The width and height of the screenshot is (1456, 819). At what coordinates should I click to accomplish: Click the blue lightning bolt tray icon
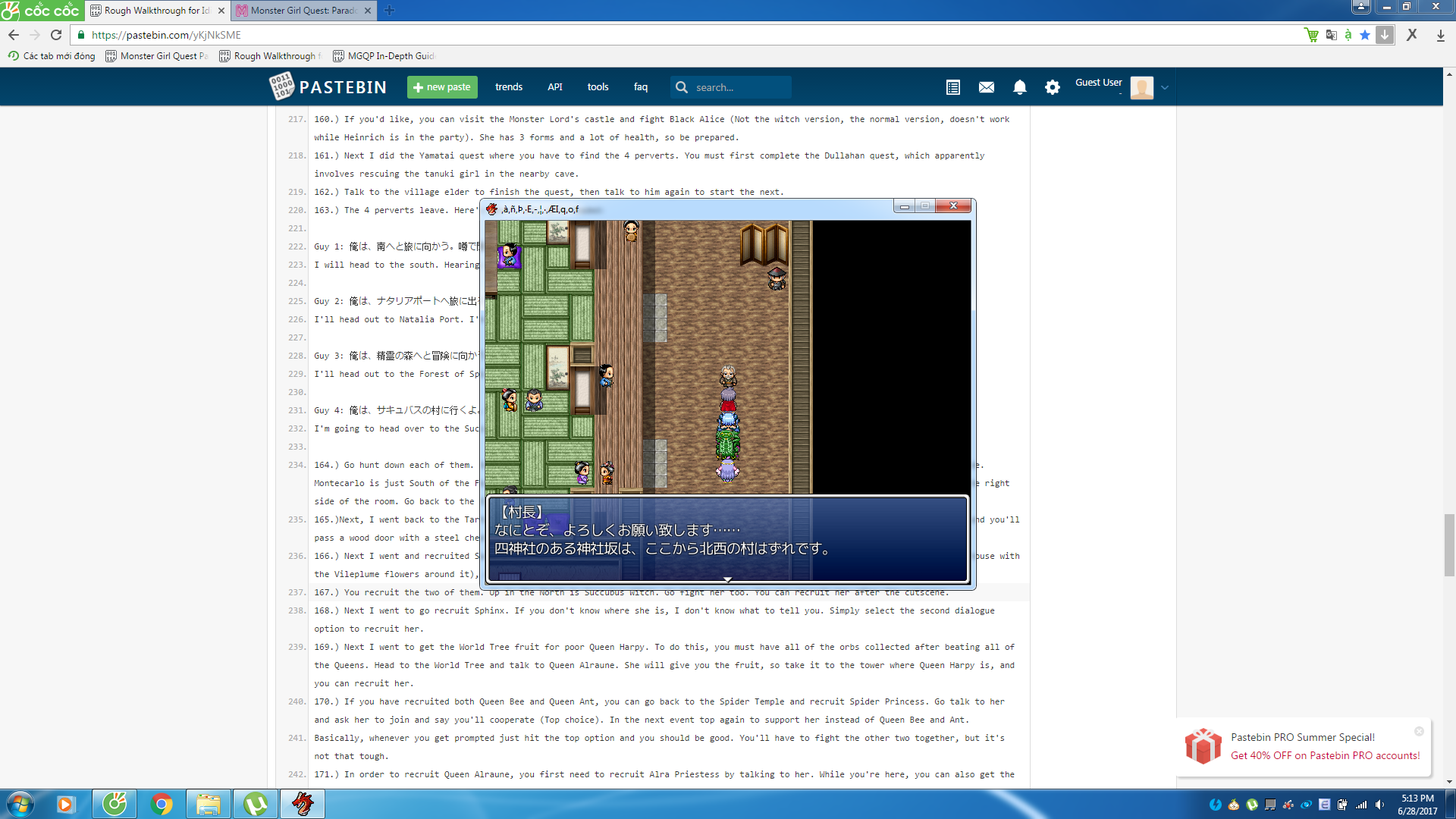(x=1216, y=805)
